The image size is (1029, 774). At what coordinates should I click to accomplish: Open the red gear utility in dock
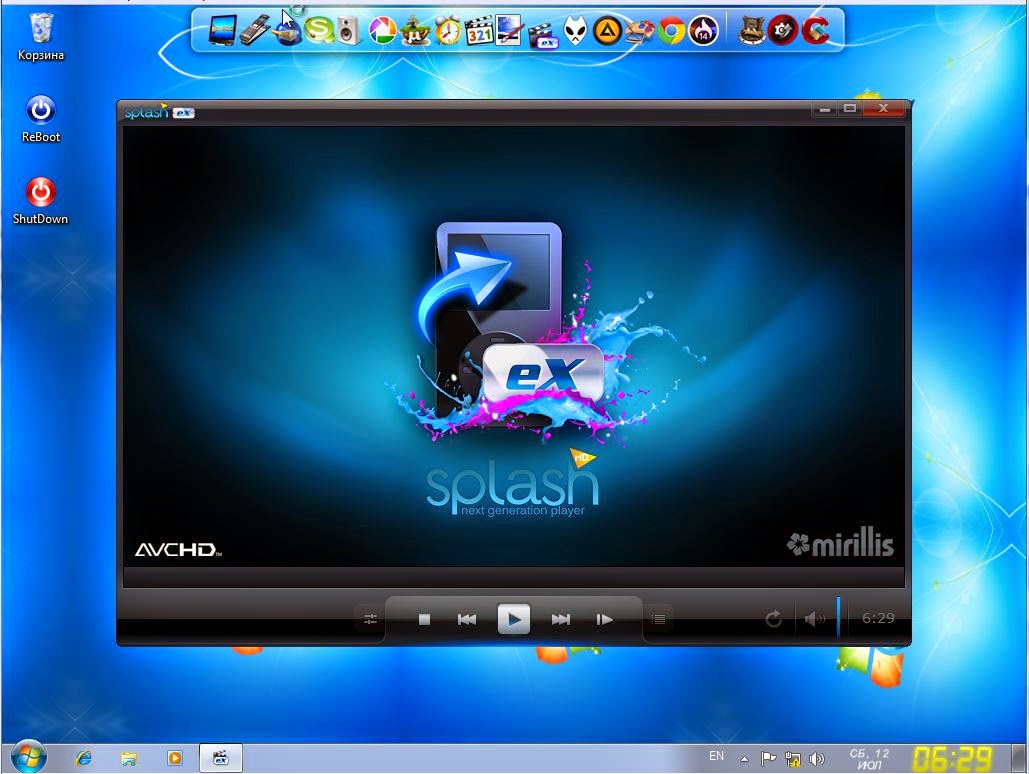coord(783,30)
